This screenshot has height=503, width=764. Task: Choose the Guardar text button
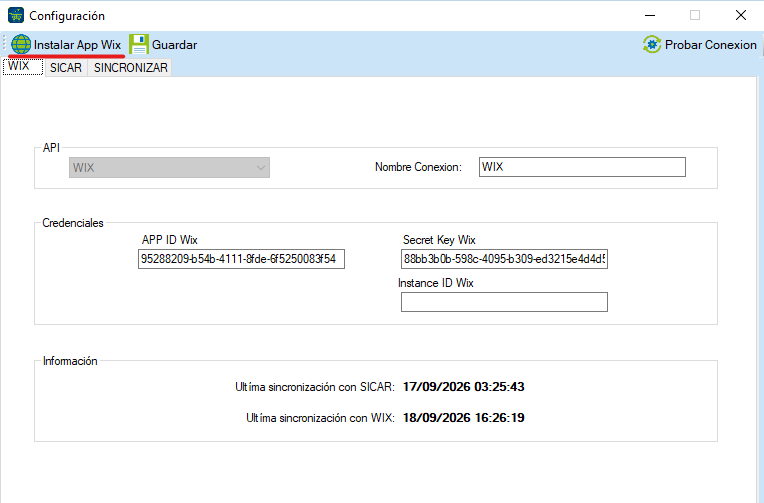tap(174, 45)
